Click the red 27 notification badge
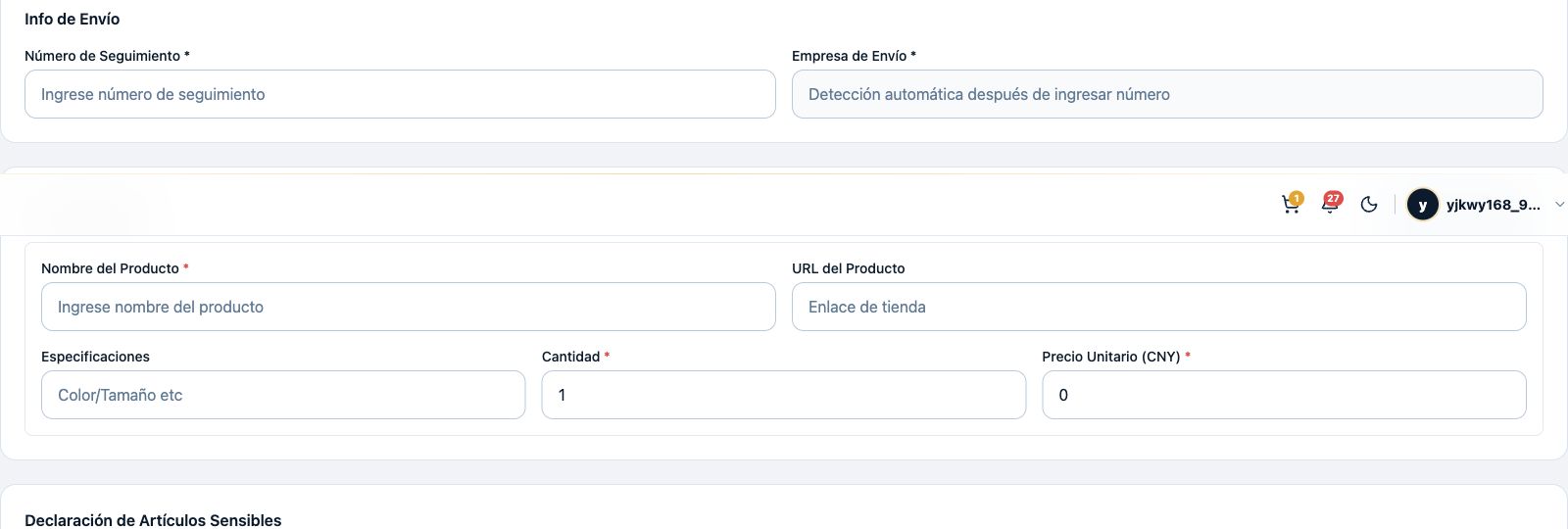The height and width of the screenshot is (529, 1568). pos(1334,198)
